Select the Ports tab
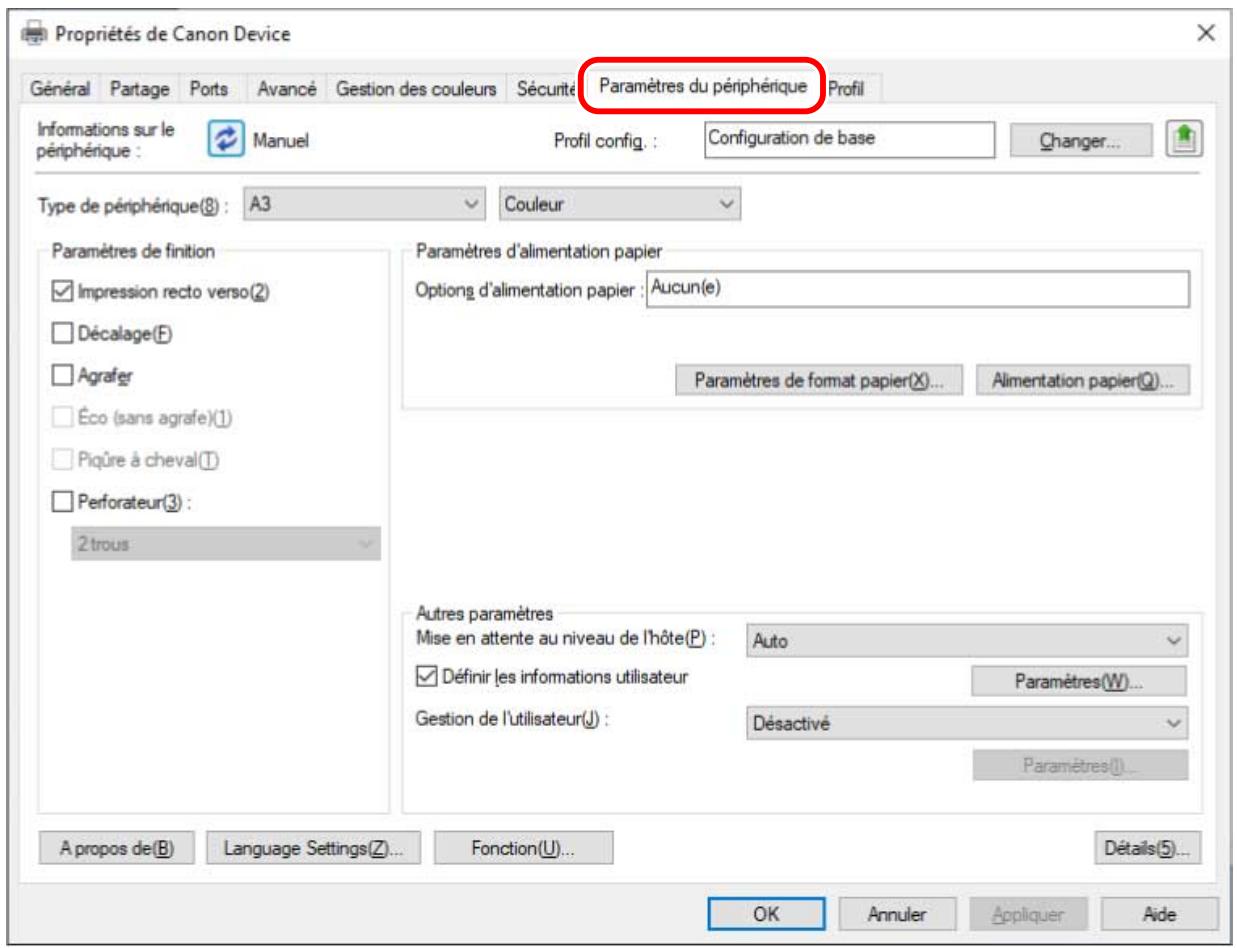 click(x=210, y=89)
